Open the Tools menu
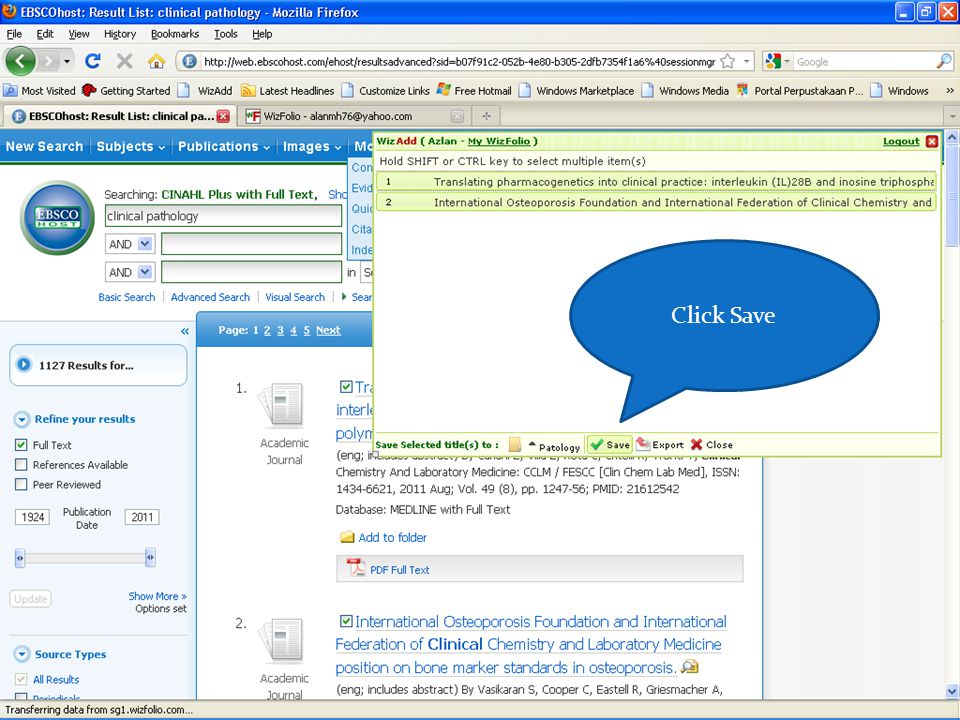Screen dimensions: 960x720 226,34
